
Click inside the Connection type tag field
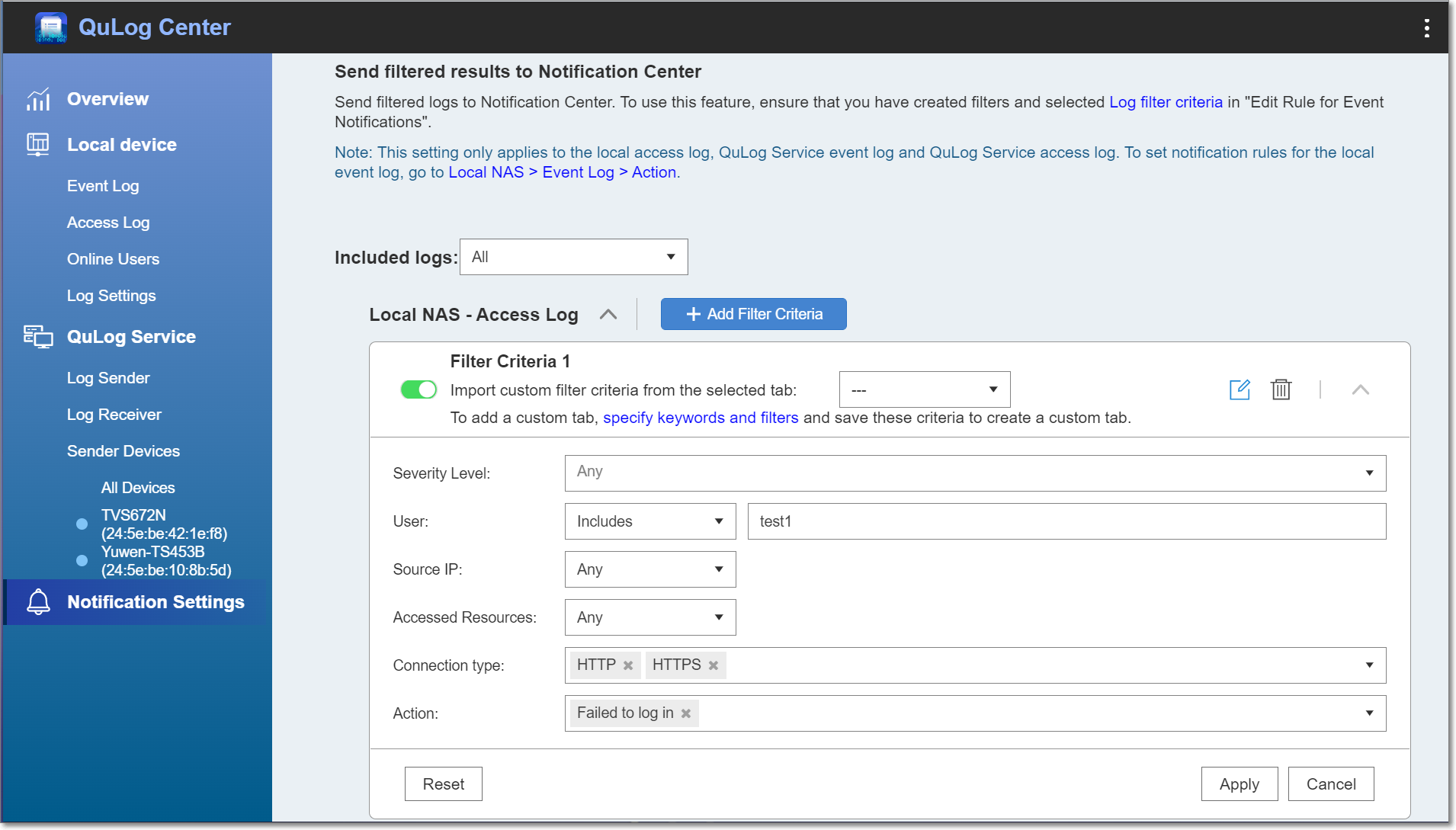pyautogui.click(x=975, y=665)
